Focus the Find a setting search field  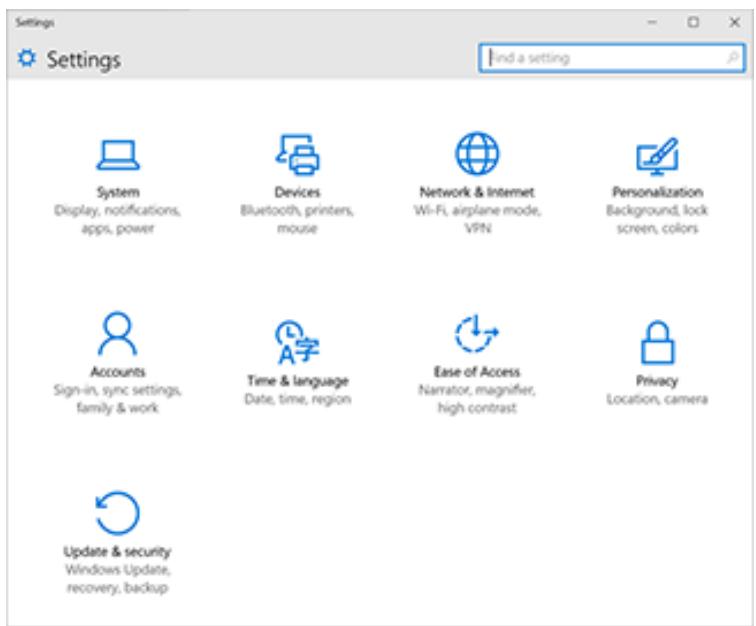point(612,58)
